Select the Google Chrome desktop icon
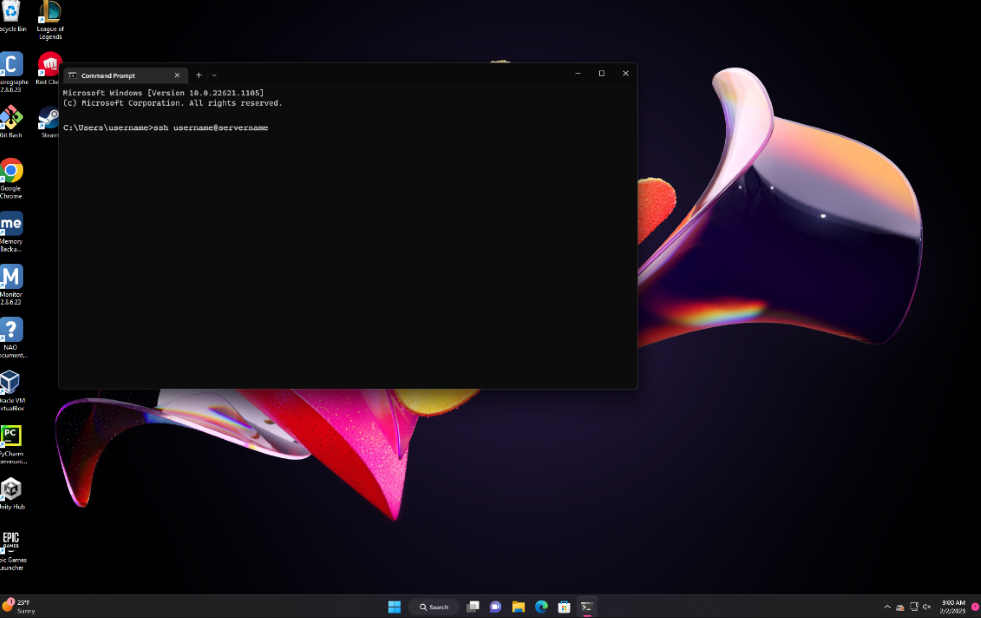Screen dimensions: 981x618 (x=11, y=179)
